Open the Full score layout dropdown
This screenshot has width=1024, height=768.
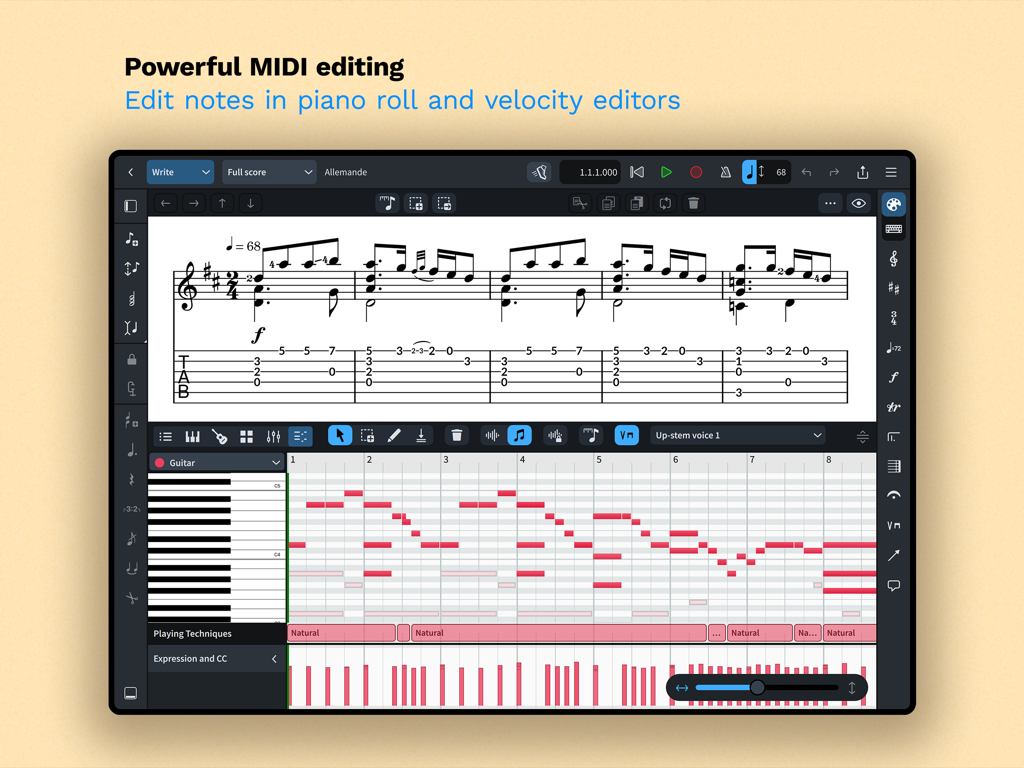pos(269,172)
